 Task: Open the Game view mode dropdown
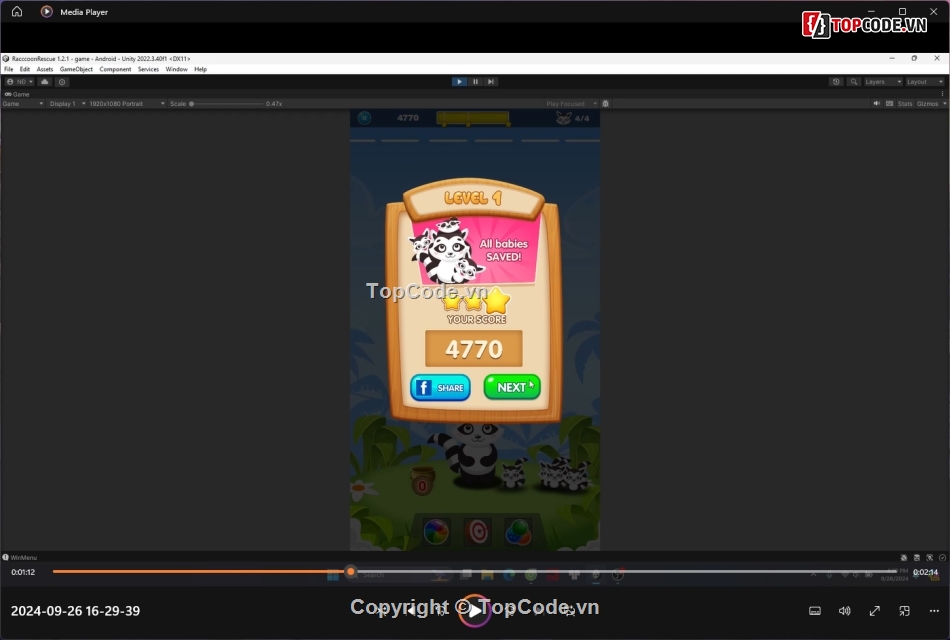[23, 104]
